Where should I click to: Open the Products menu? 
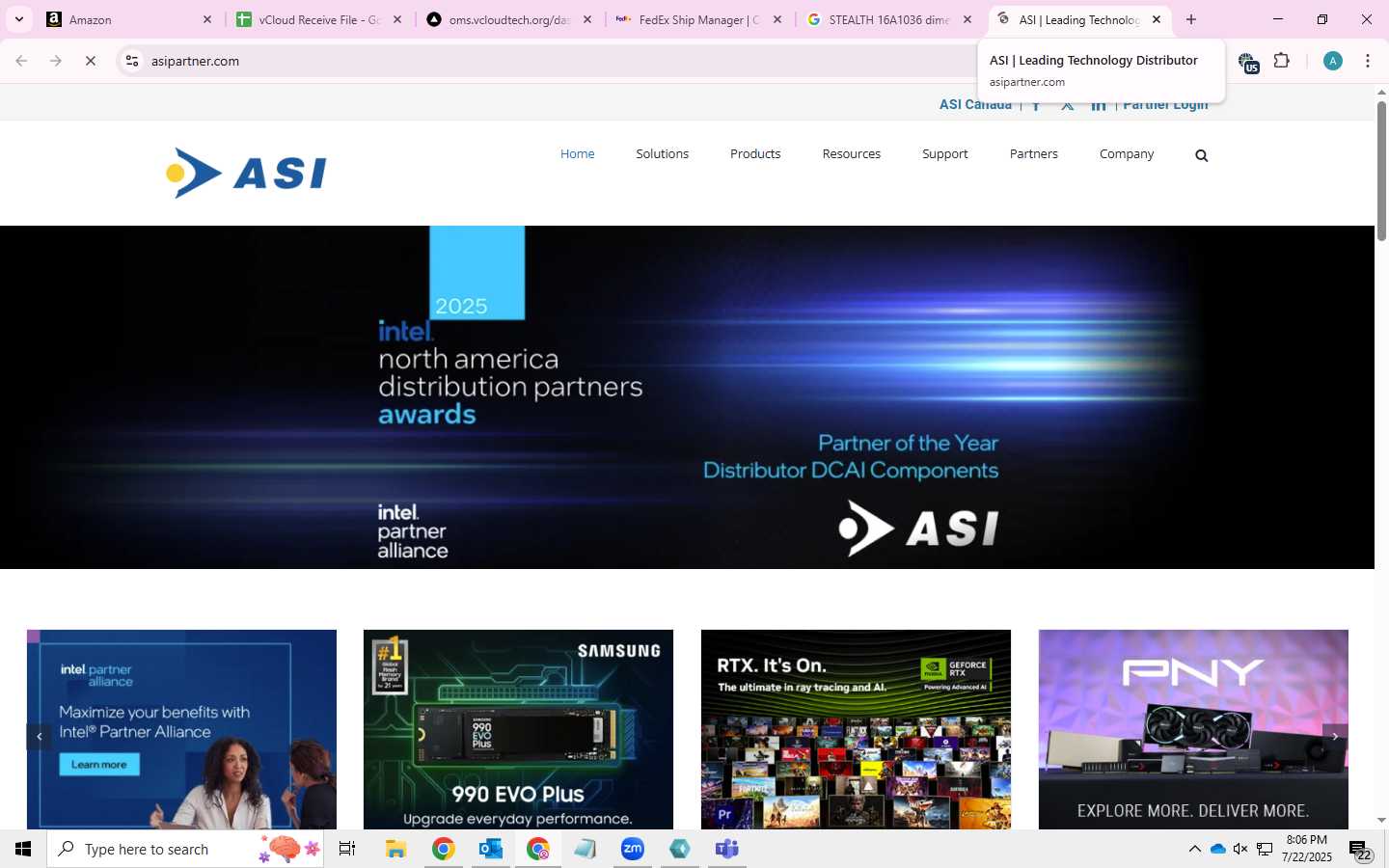coord(755,154)
